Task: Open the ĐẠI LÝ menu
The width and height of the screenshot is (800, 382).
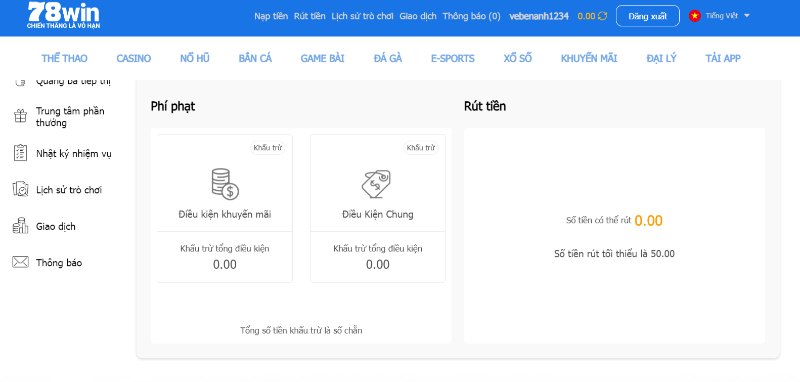Action: click(661, 59)
